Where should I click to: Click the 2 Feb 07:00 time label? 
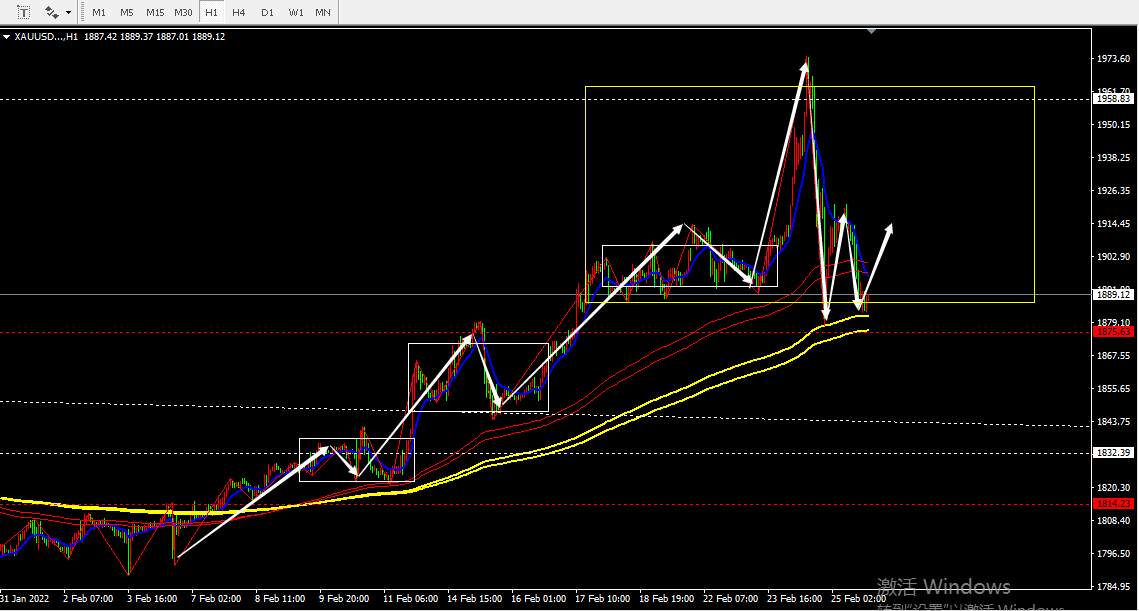pos(88,599)
